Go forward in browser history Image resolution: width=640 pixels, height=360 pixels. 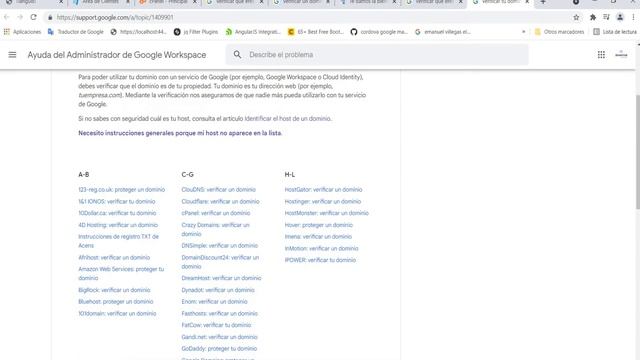20,17
